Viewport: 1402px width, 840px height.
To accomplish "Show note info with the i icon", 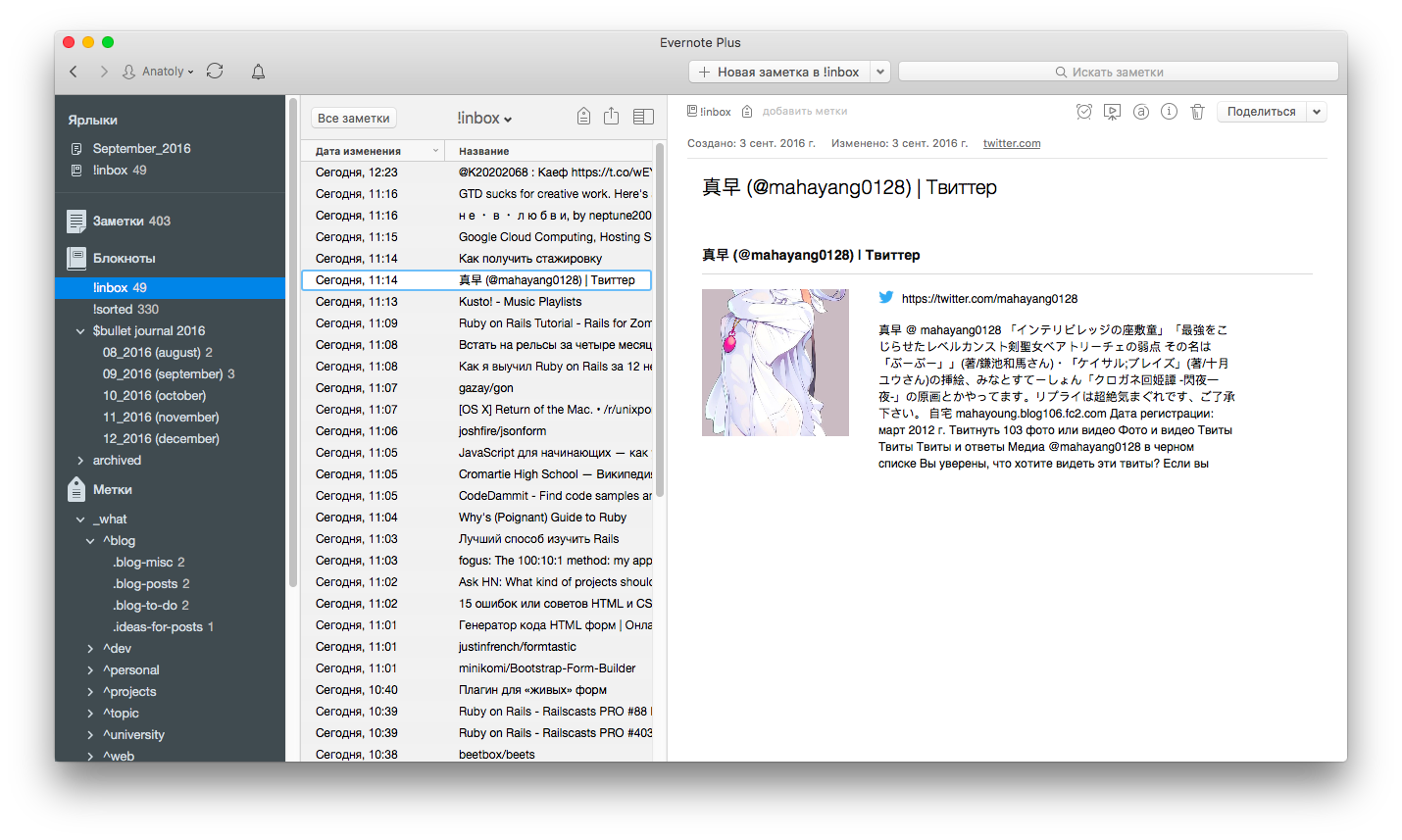I will point(1169,112).
